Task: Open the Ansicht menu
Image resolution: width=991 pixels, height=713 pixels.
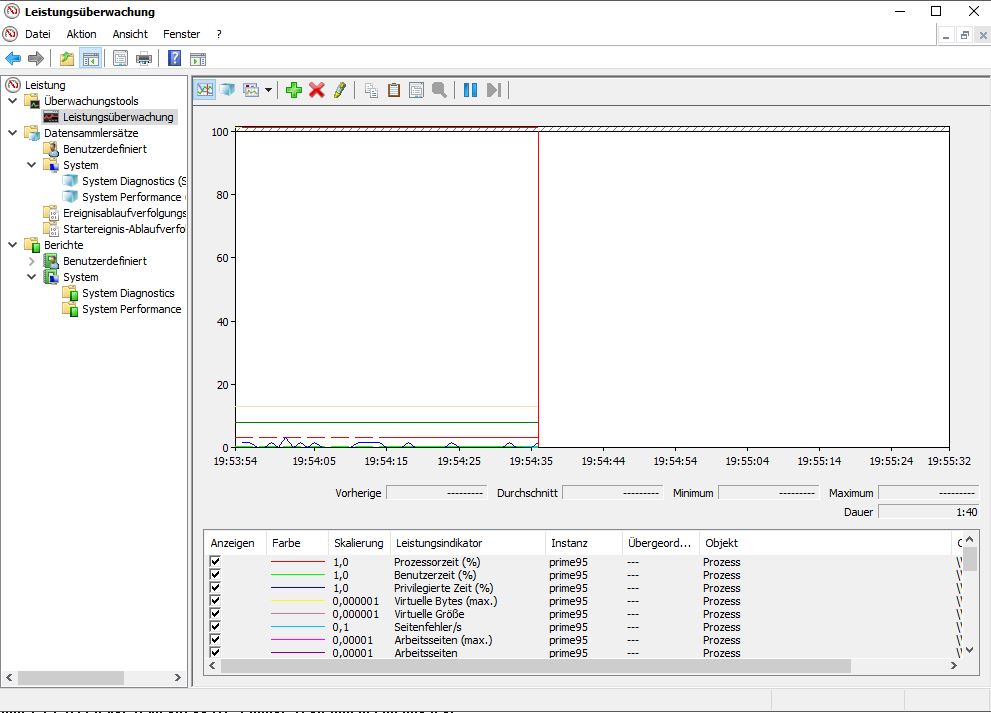Action: [x=130, y=34]
